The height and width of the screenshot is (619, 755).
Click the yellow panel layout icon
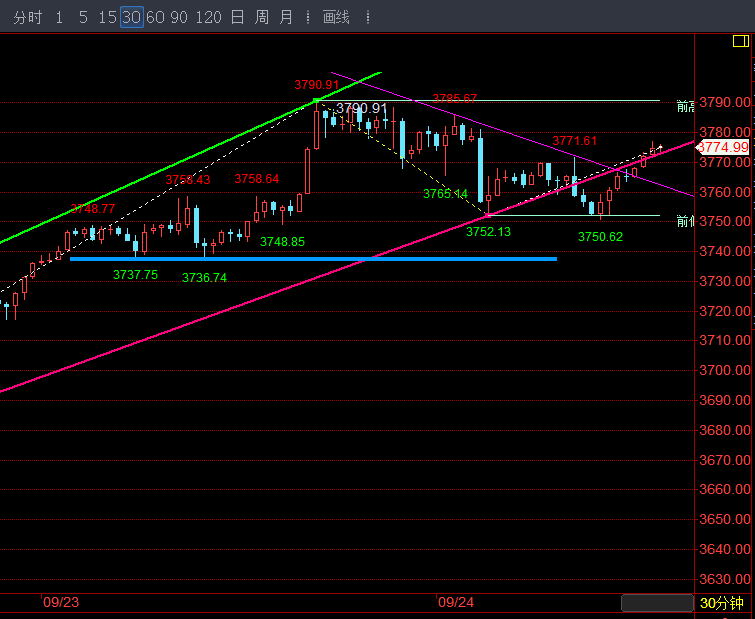[x=739, y=41]
